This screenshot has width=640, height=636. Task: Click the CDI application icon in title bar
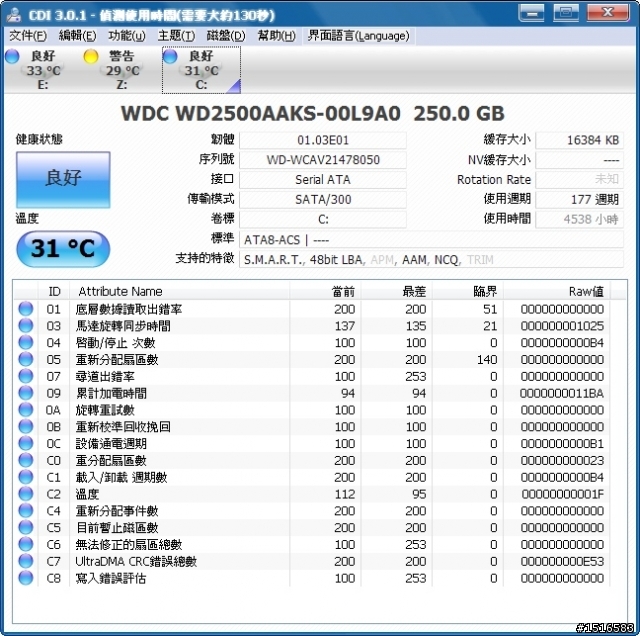14,15
